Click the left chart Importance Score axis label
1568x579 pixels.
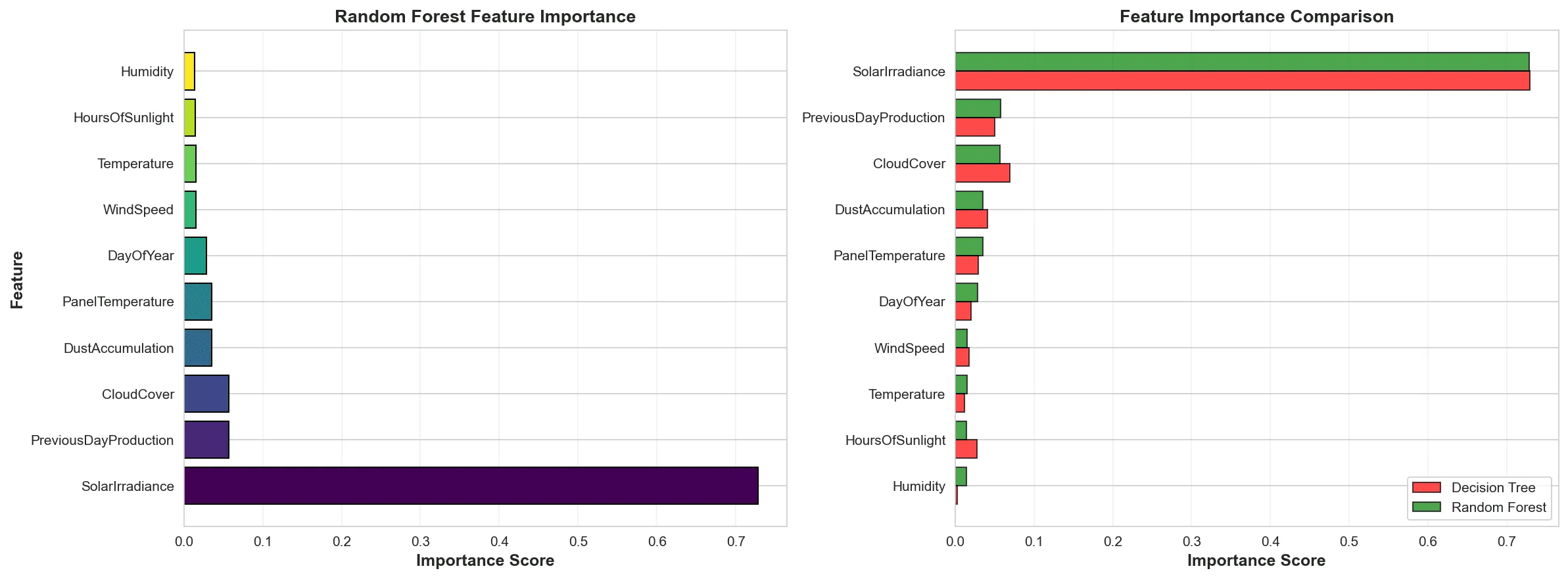point(485,561)
